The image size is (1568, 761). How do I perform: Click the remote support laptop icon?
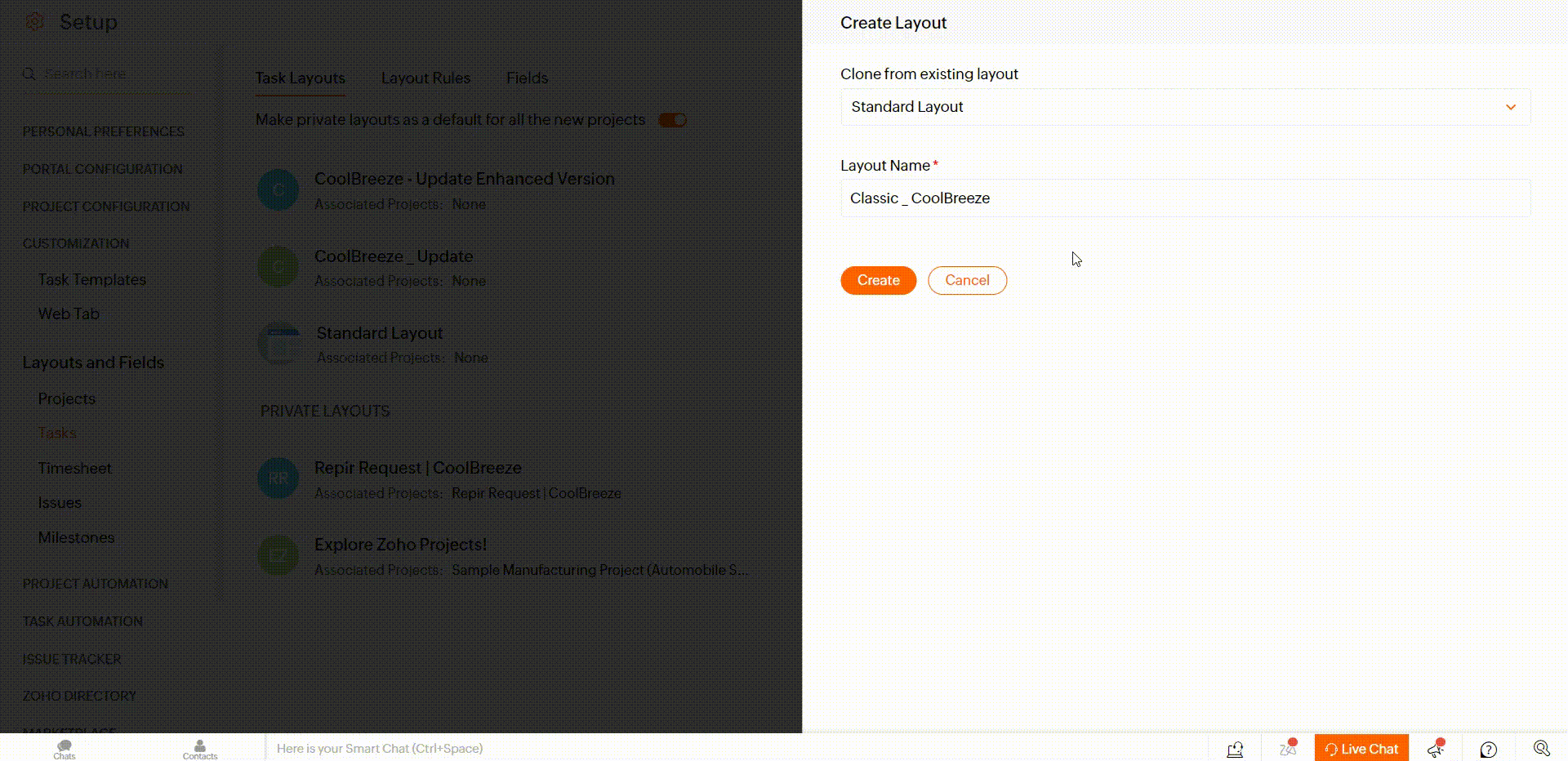click(1235, 749)
